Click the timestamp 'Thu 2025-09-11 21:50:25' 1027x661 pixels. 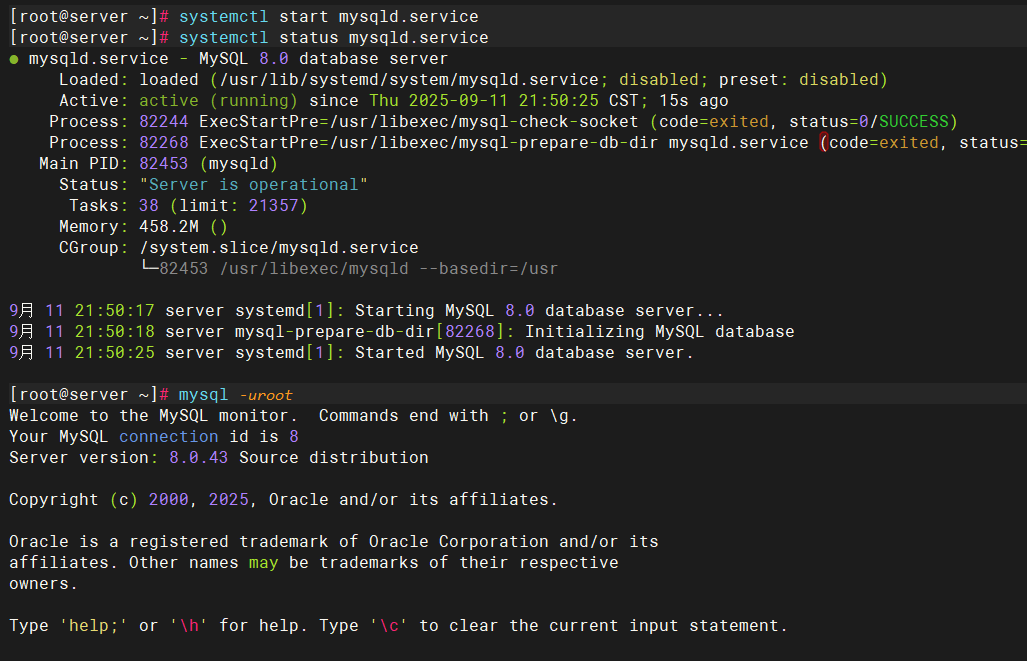pyautogui.click(x=484, y=100)
